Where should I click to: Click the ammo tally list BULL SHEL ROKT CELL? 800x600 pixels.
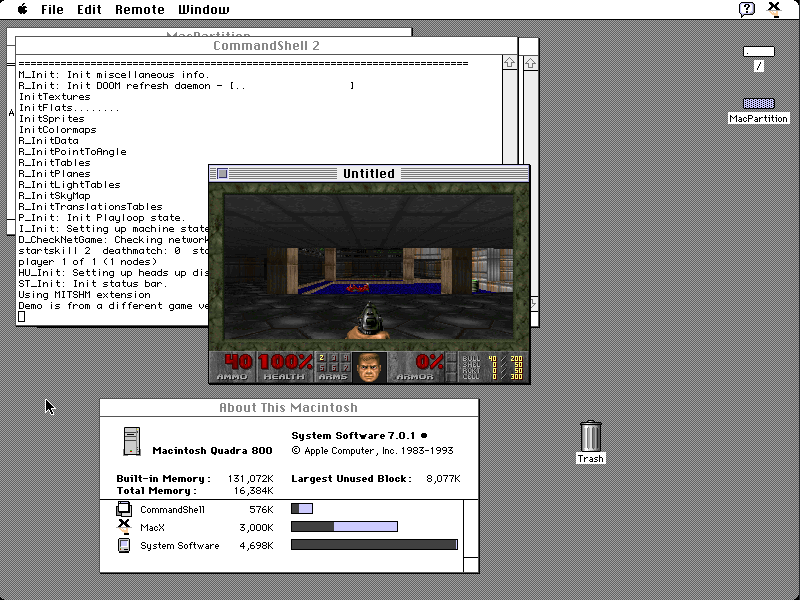tap(492, 367)
